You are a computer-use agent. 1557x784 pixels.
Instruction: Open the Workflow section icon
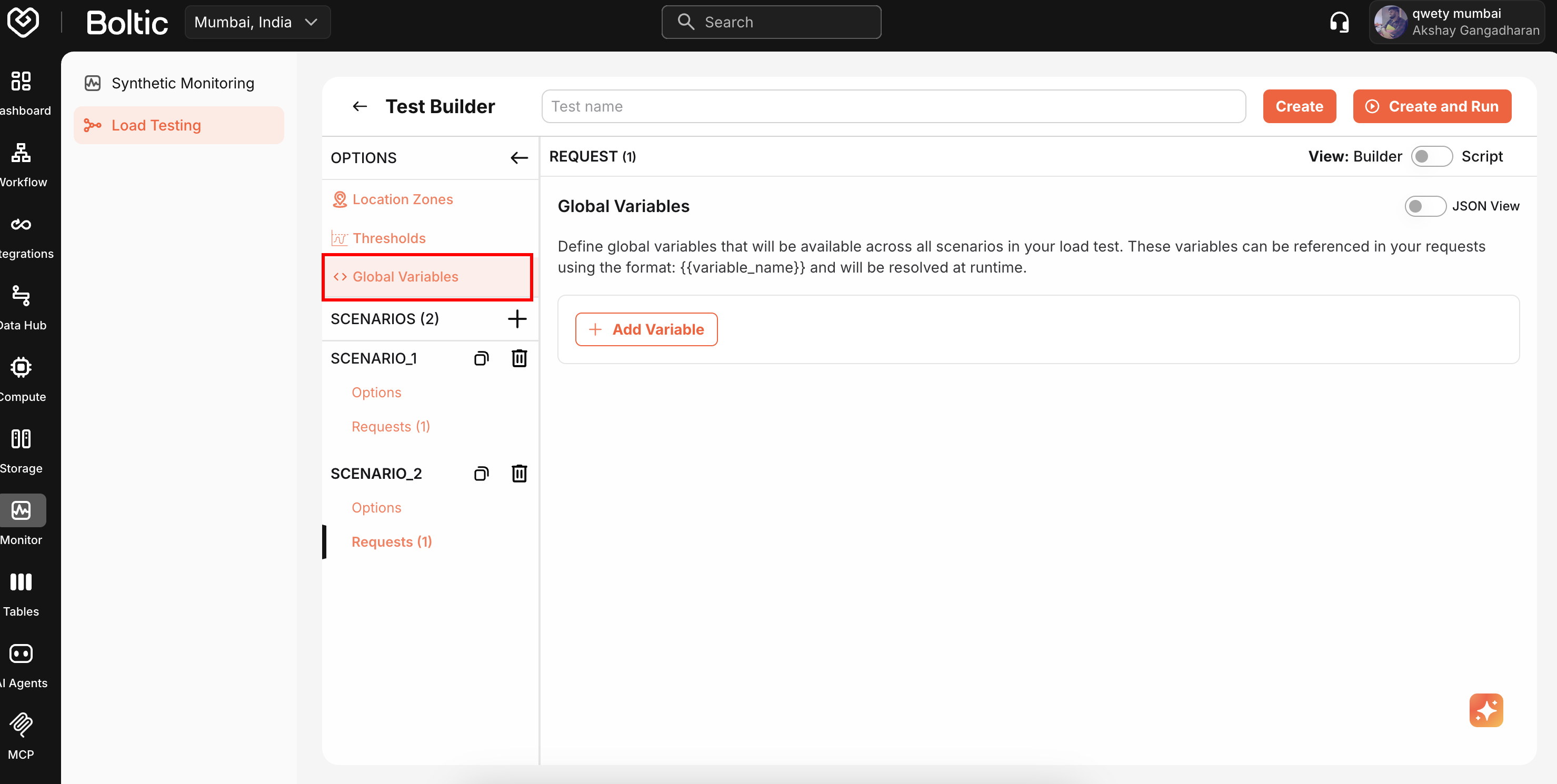[x=20, y=154]
